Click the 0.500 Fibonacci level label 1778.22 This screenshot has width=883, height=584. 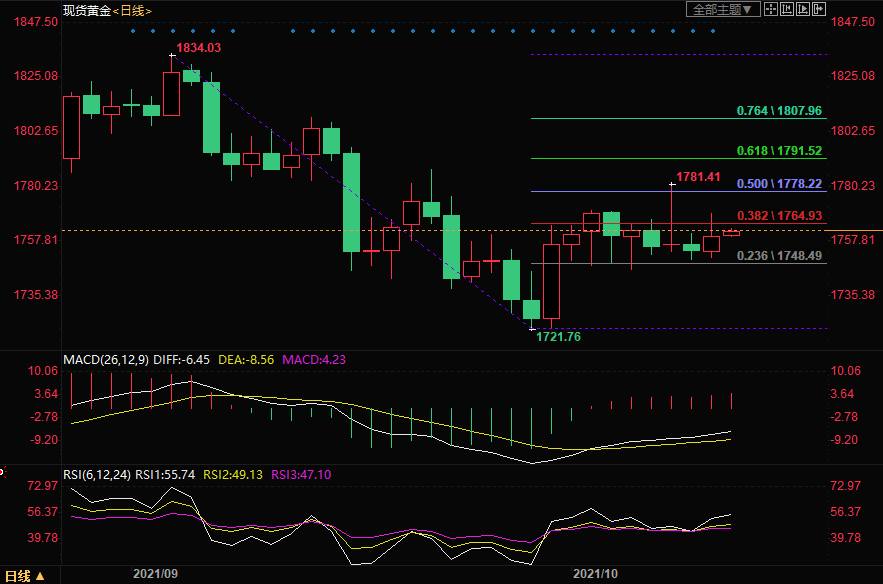[778, 184]
